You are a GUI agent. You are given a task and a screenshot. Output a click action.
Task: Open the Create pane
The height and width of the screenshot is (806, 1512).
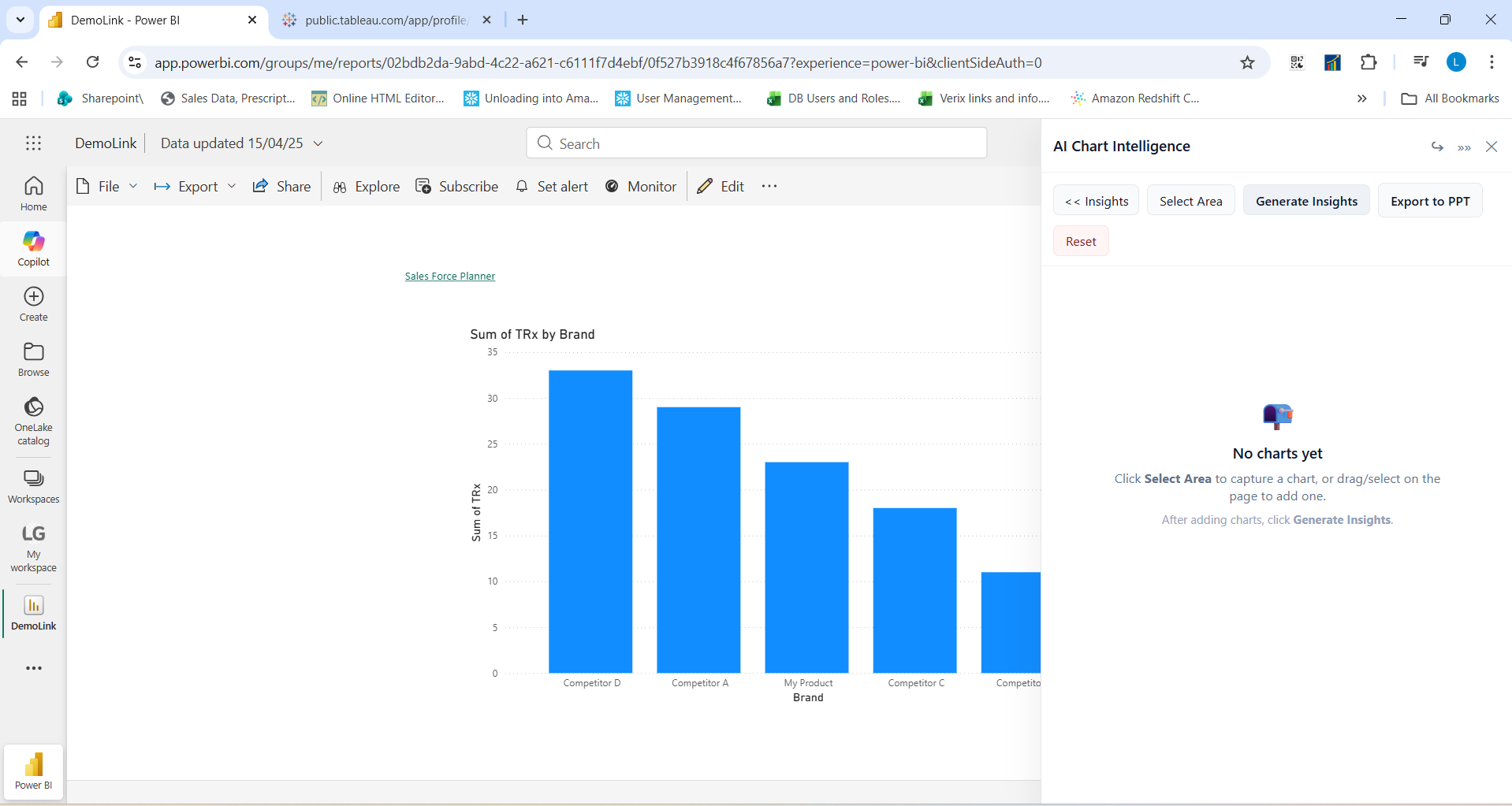click(x=33, y=303)
